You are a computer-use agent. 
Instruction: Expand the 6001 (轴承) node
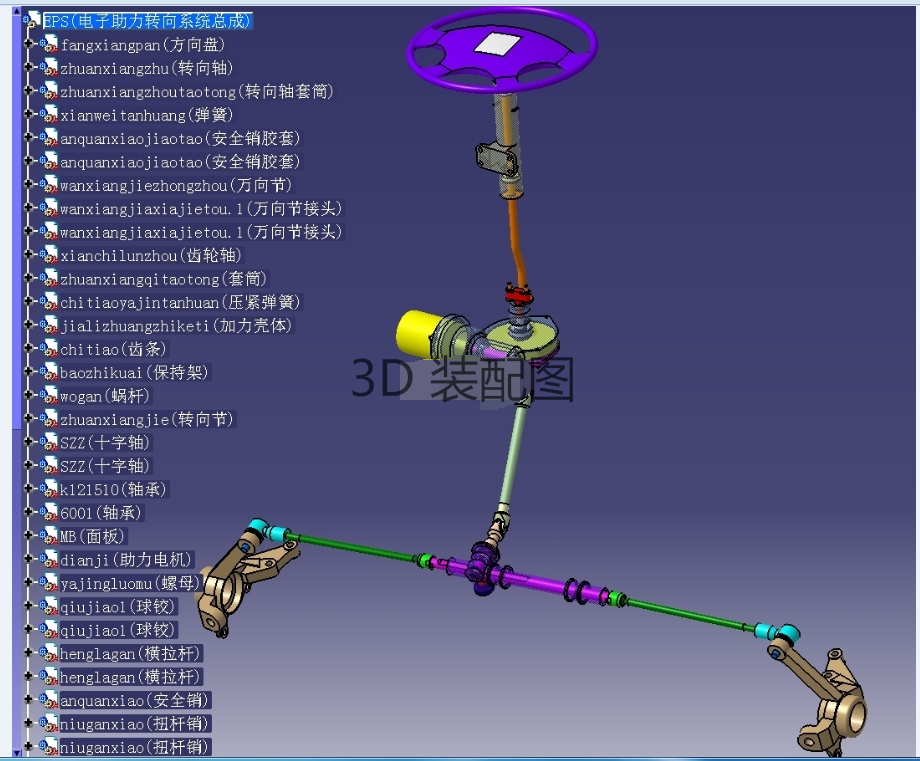28,512
